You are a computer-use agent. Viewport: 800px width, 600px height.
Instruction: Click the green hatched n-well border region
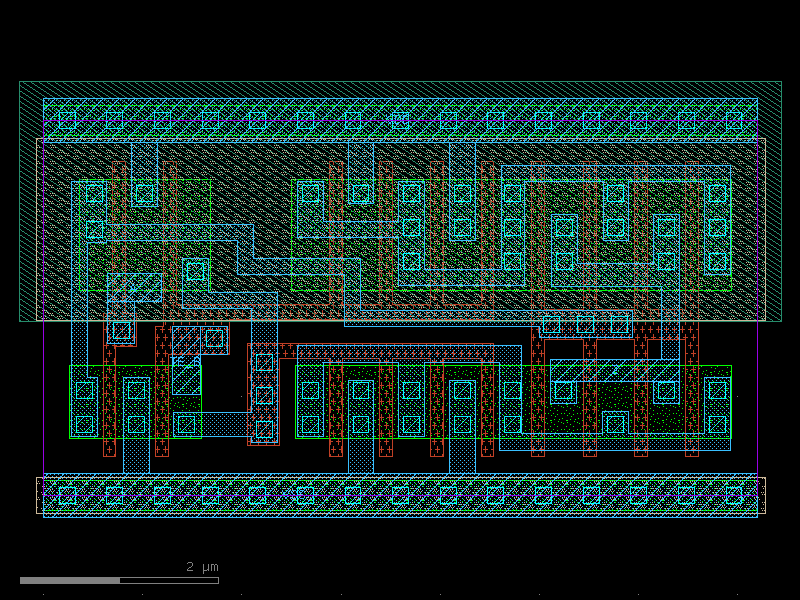click(401, 202)
